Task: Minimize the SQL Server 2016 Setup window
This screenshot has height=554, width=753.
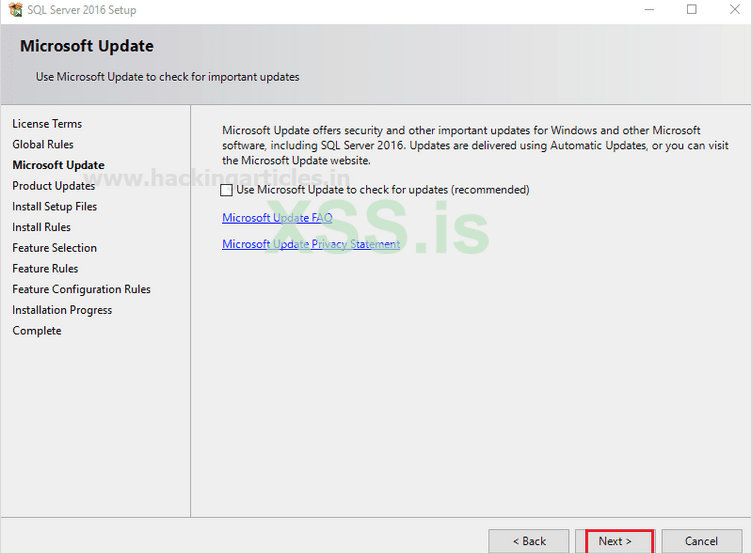Action: pos(649,10)
